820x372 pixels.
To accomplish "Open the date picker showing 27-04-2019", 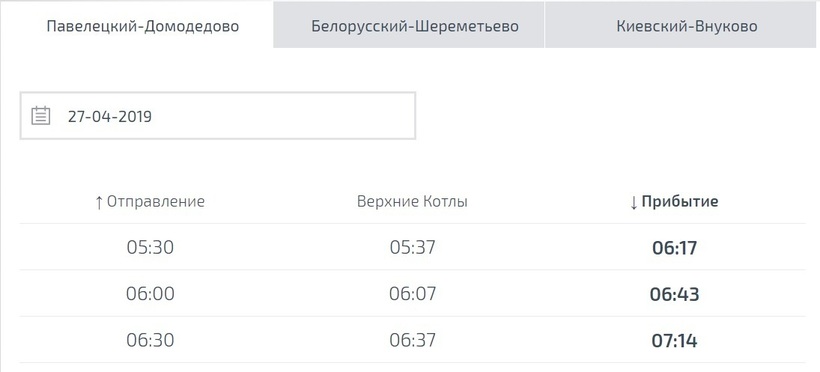I will coord(218,116).
